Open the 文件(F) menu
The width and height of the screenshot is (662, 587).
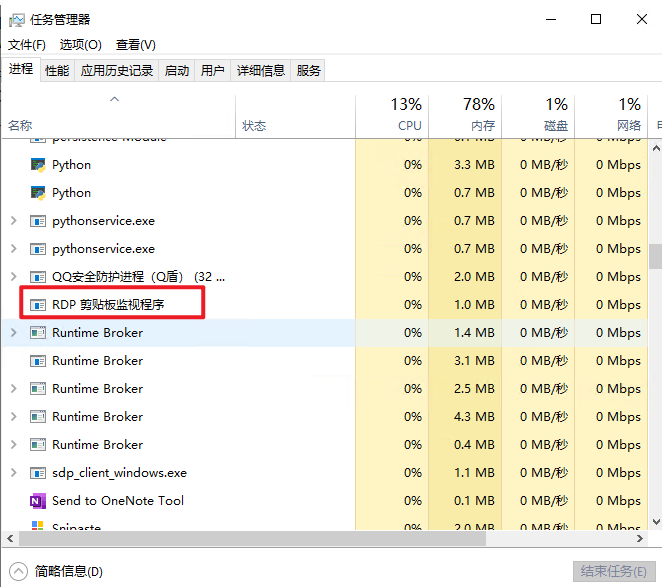27,45
